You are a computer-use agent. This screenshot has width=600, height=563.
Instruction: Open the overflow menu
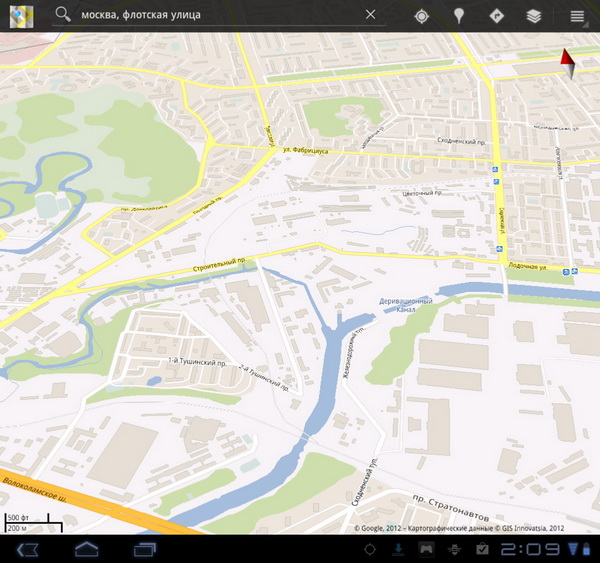click(x=577, y=16)
